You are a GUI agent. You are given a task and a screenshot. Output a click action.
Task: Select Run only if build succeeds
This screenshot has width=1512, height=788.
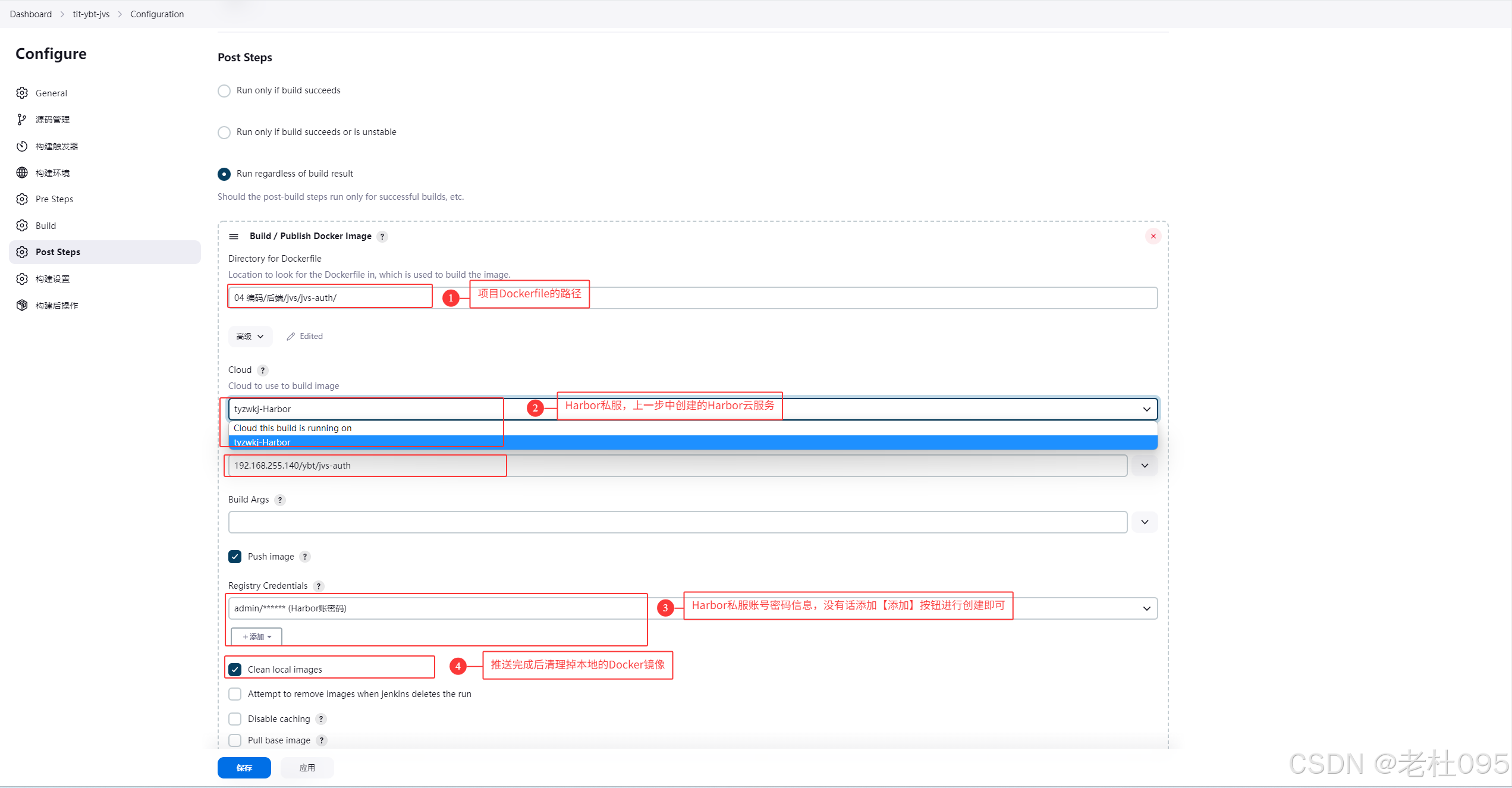[x=224, y=91]
